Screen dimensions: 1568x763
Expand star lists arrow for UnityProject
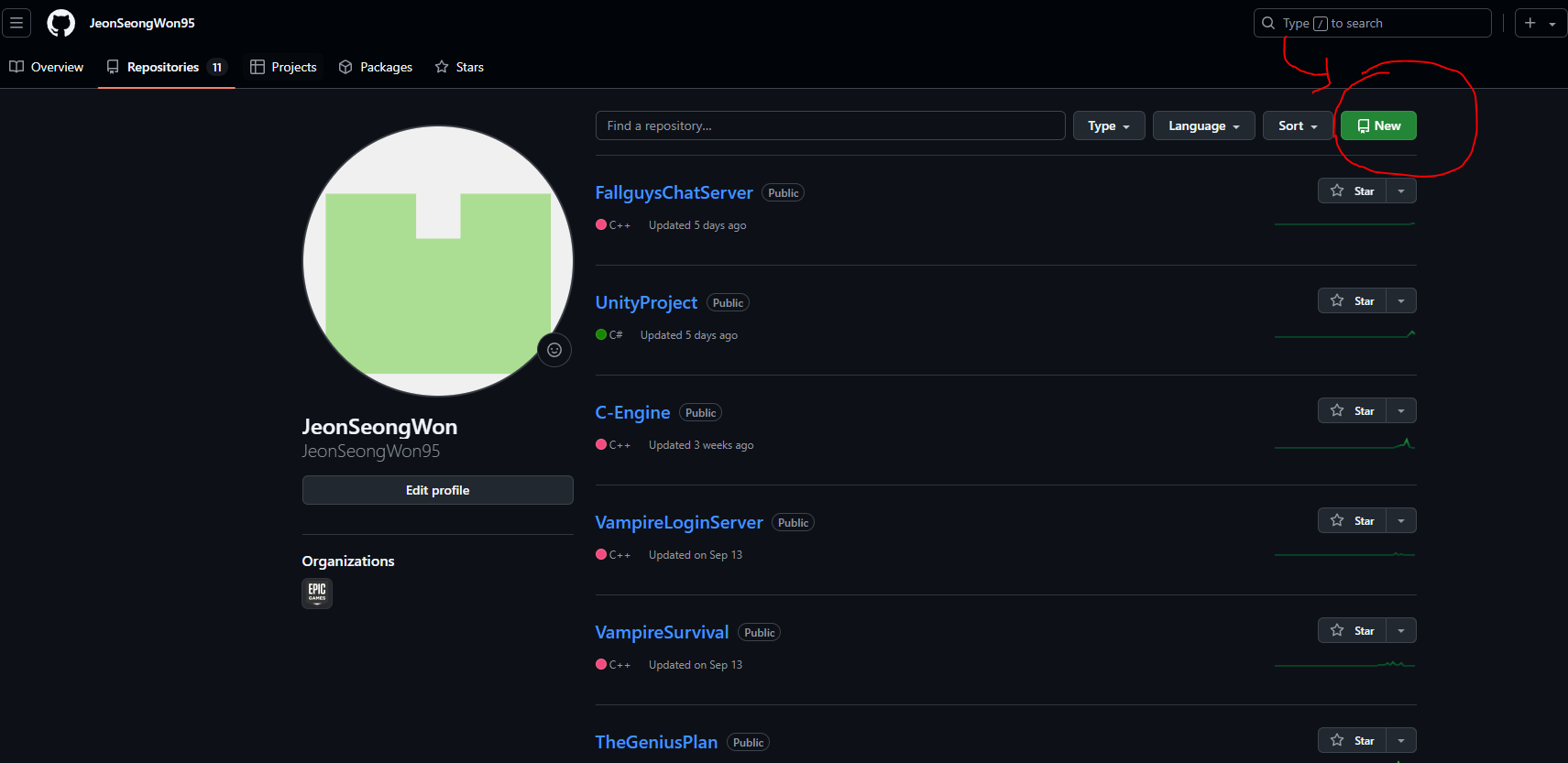[1401, 300]
